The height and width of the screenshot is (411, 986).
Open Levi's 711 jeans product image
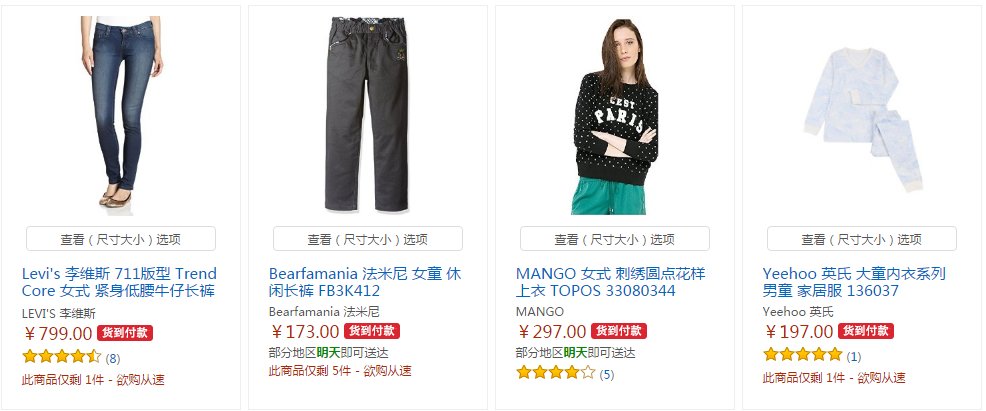click(121, 112)
